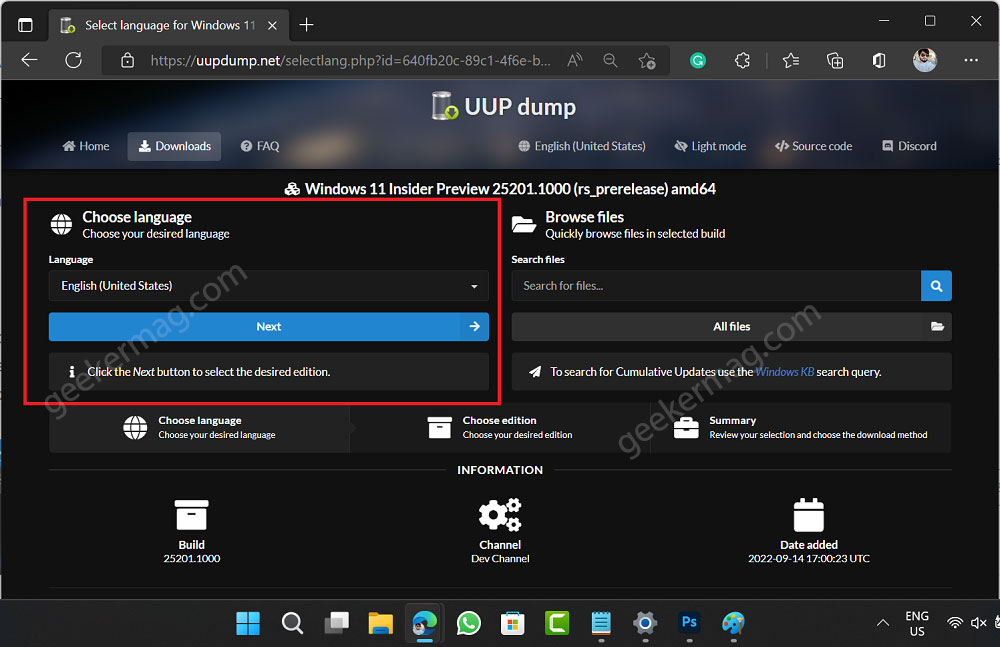Click the Choose language step
The image size is (1000, 647).
pos(199,428)
